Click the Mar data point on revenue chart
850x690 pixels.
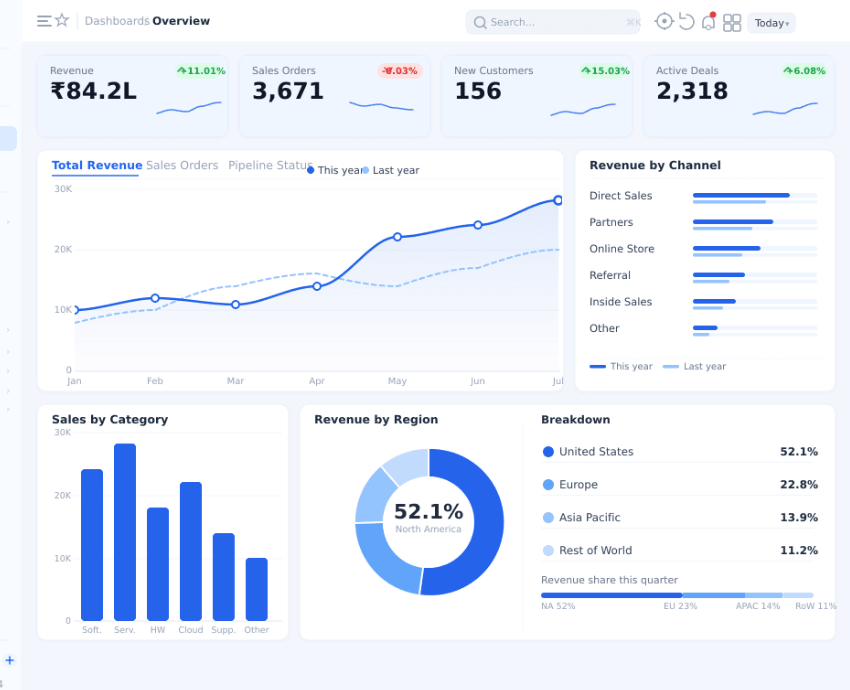pos(235,305)
